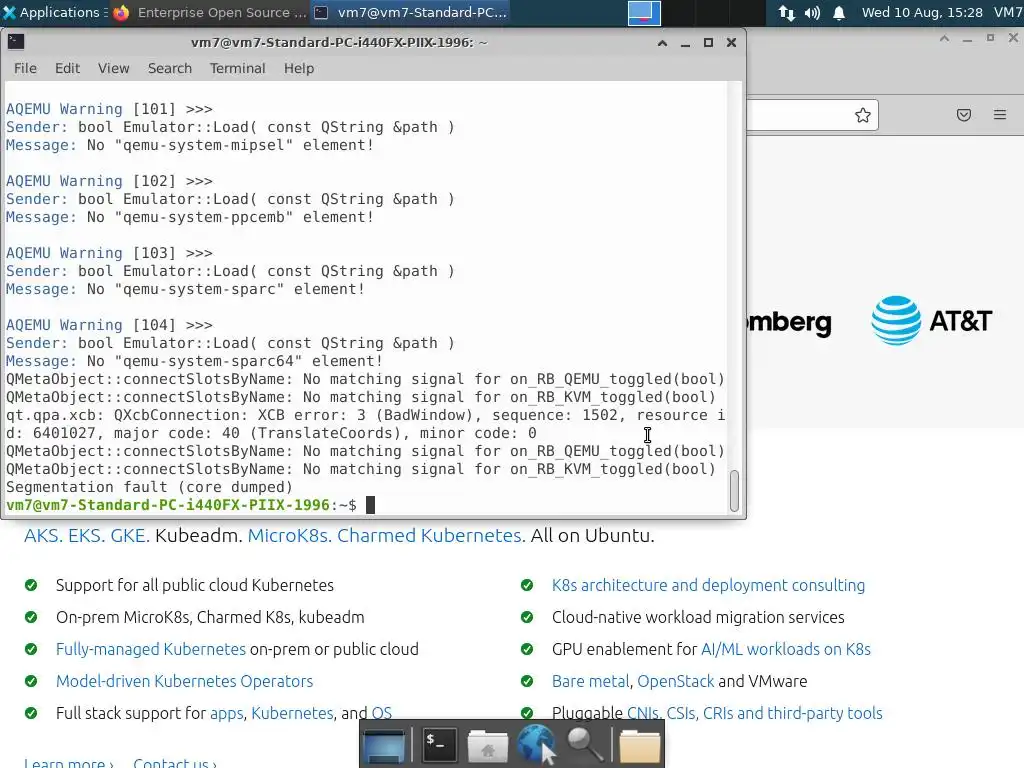Click the terminal shade roll-up arrow button
Image resolution: width=1024 pixels, height=768 pixels.
pos(662,42)
